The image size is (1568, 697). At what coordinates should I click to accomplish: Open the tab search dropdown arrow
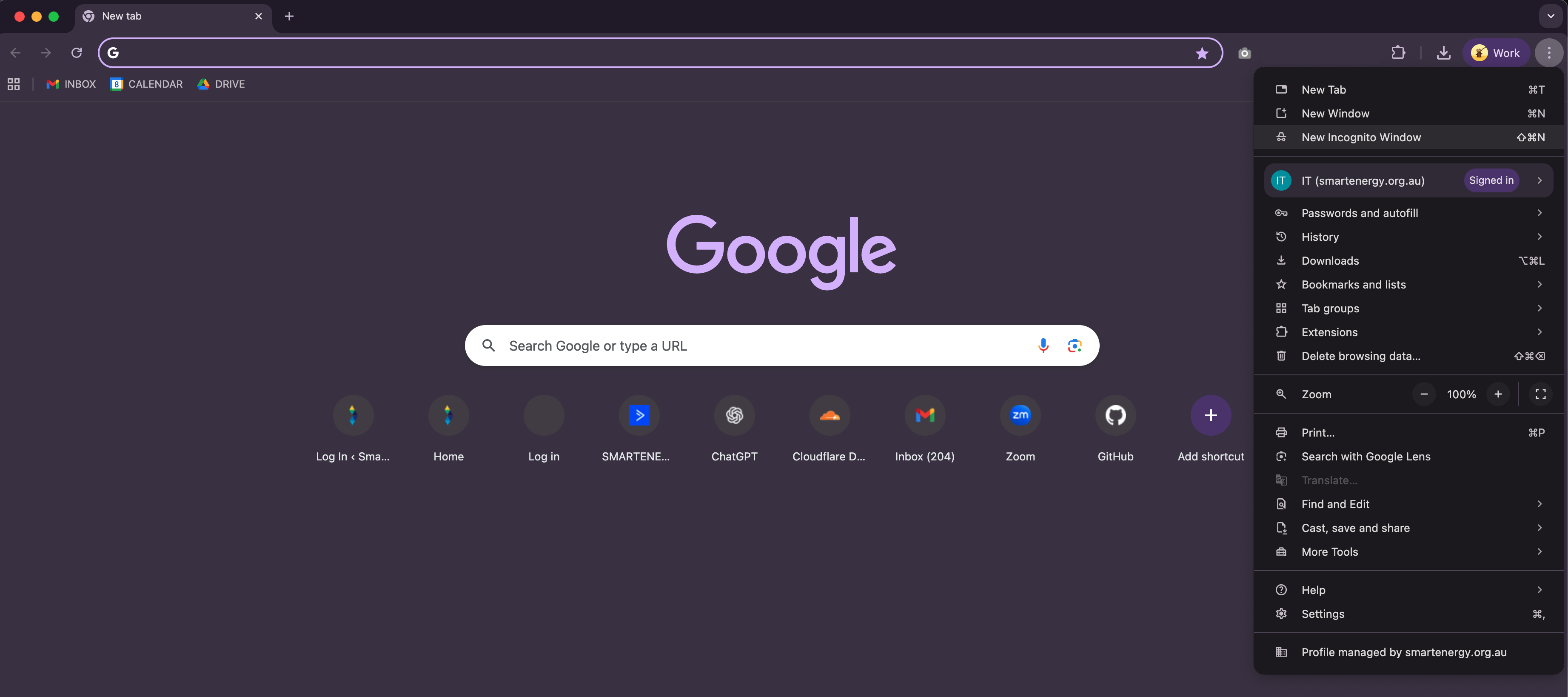point(1551,17)
